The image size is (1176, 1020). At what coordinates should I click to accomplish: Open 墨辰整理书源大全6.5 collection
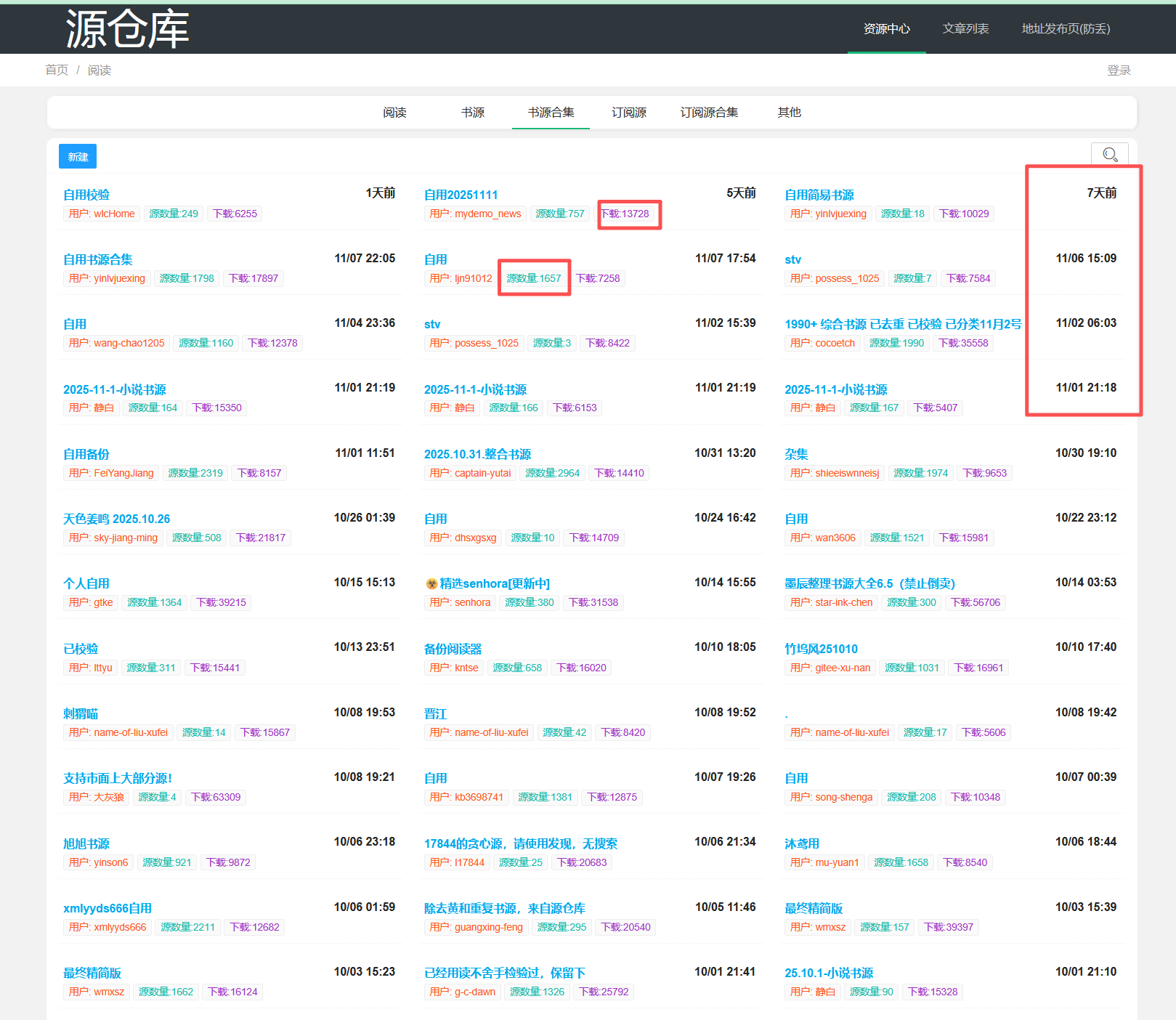point(869,583)
